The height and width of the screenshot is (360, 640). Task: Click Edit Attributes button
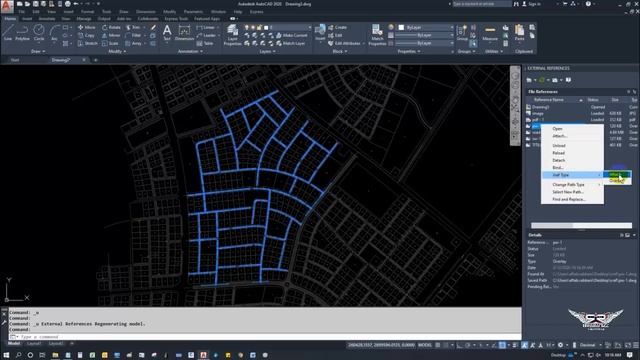click(344, 43)
